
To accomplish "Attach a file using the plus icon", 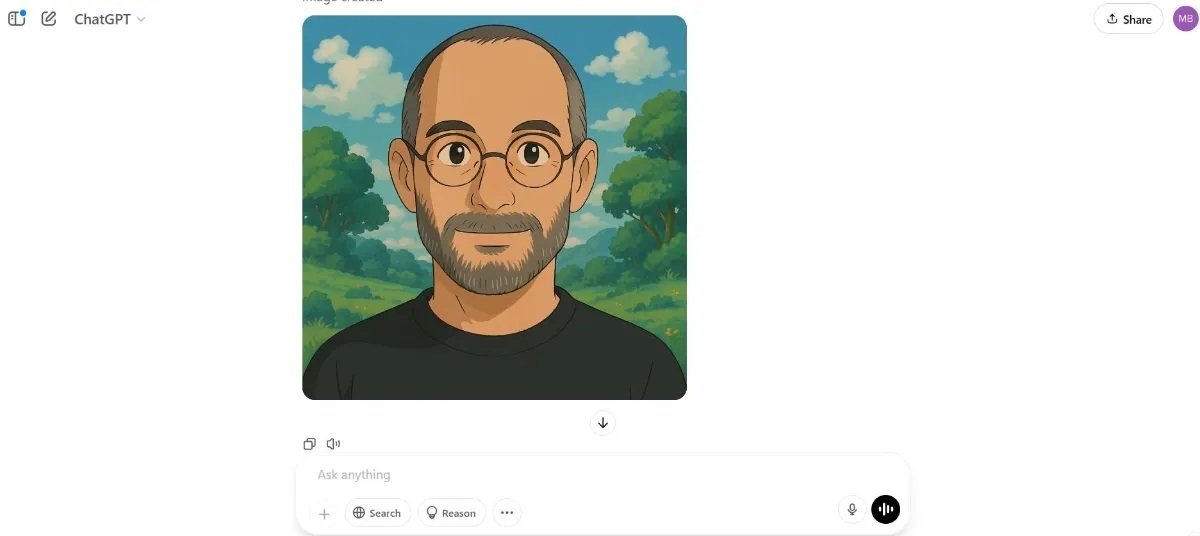I will point(324,514).
